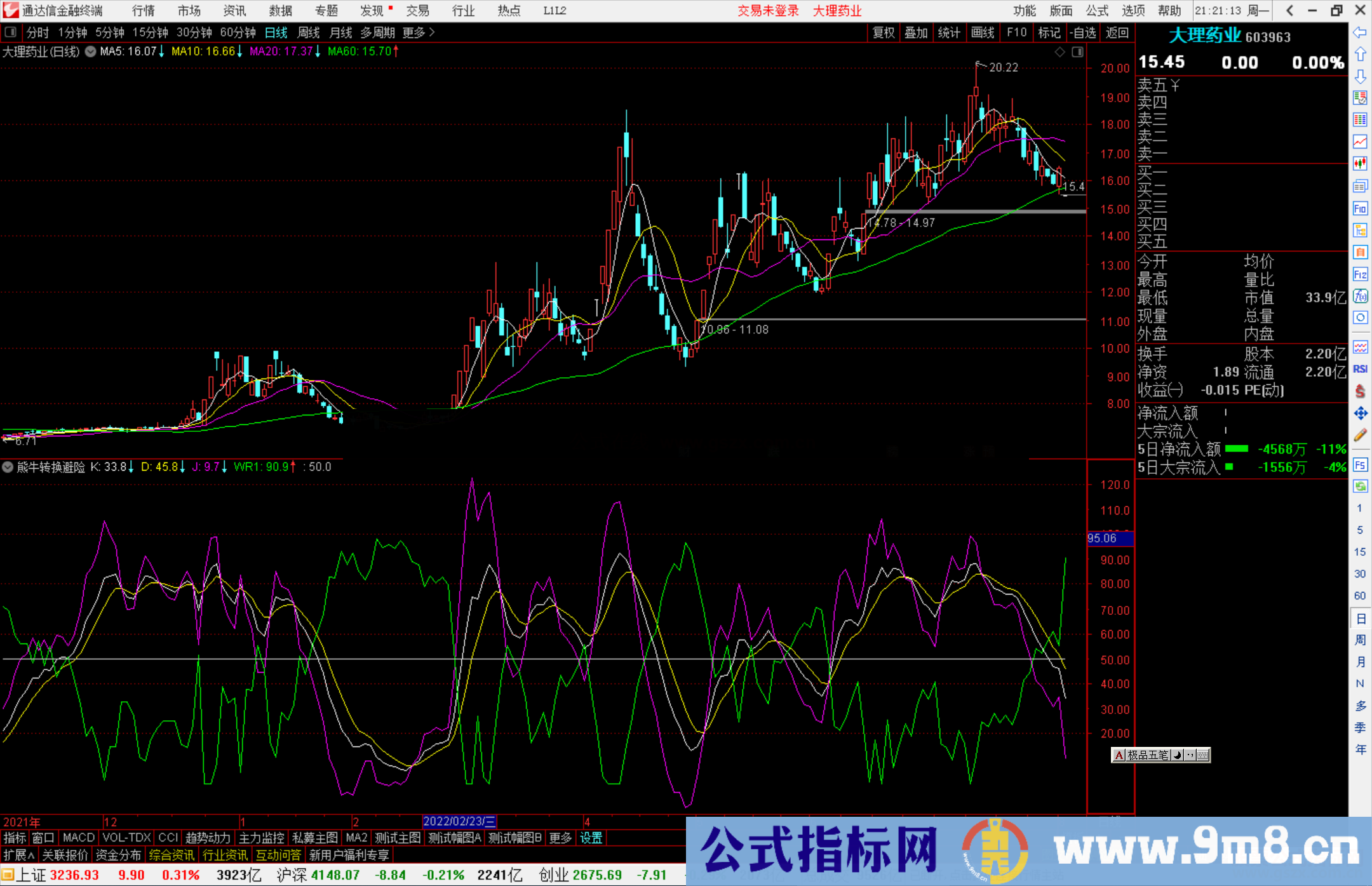Screen dimensions: 1372x886
Task: Open the 更多 indicator tabs list
Action: coord(560,838)
